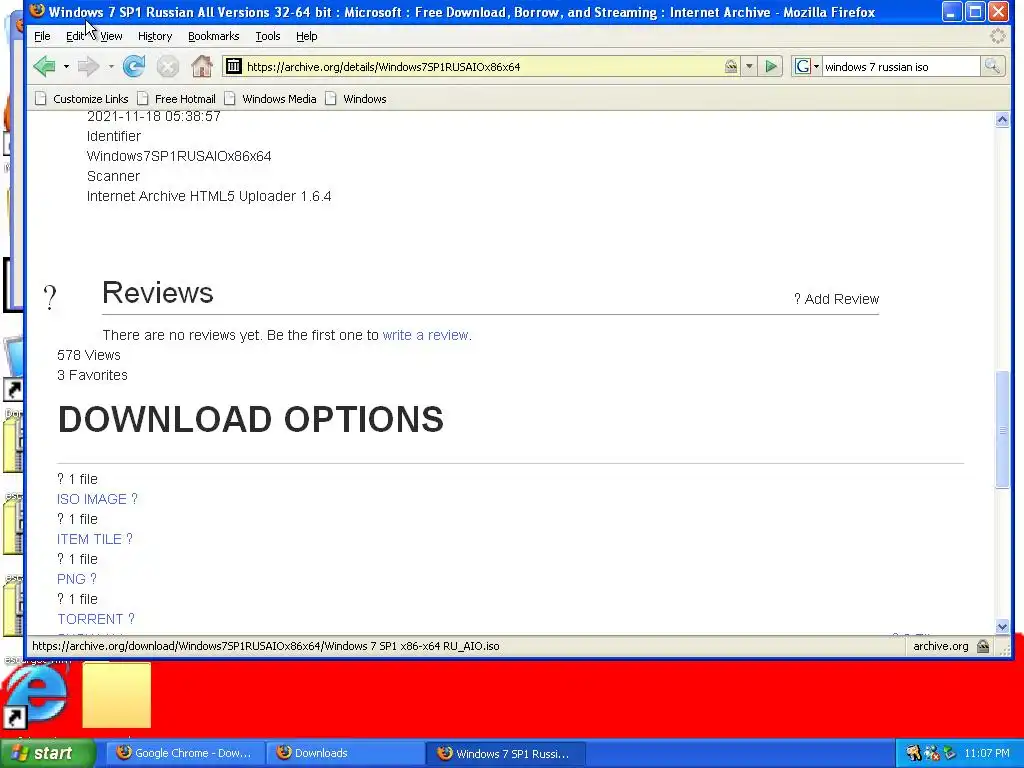This screenshot has height=768, width=1024.
Task: Open the View menu
Action: click(111, 36)
